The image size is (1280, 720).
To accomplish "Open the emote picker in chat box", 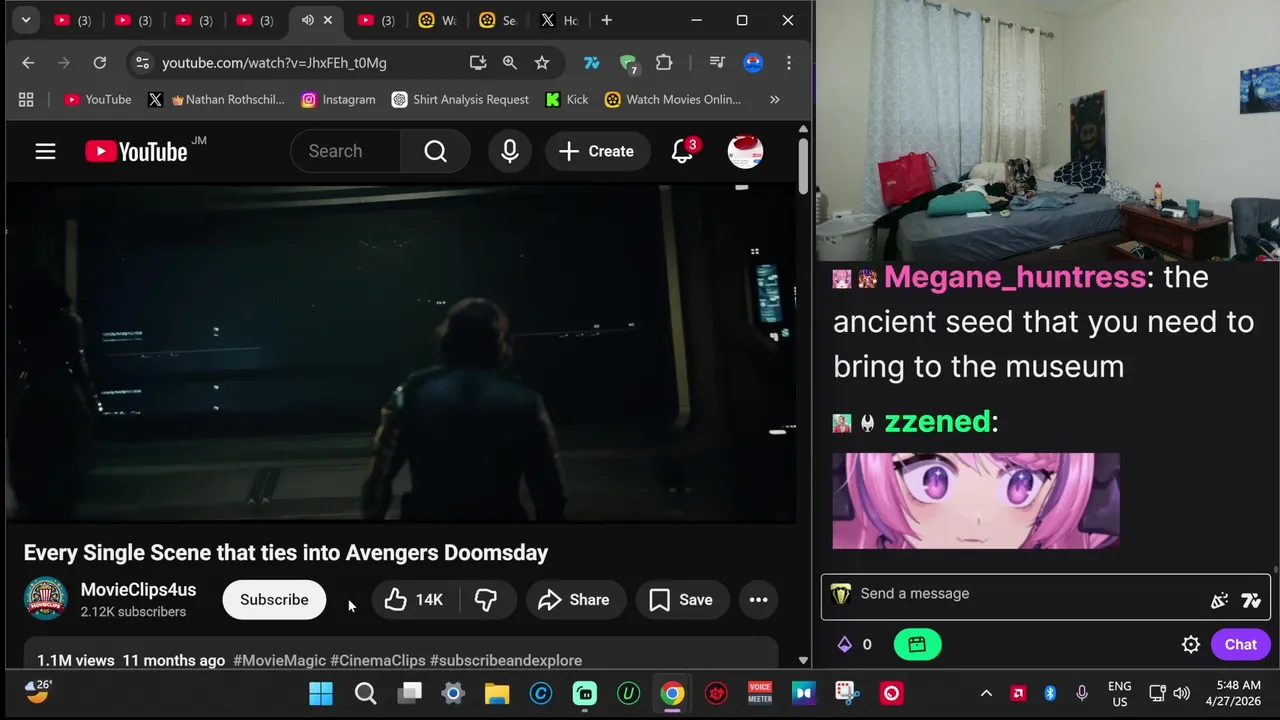I will coord(1219,600).
